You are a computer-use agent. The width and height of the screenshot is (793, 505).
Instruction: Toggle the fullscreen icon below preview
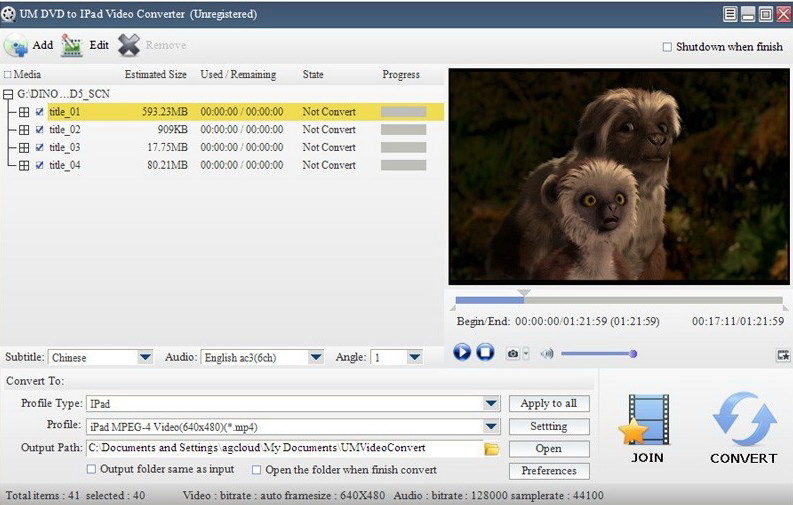[782, 354]
